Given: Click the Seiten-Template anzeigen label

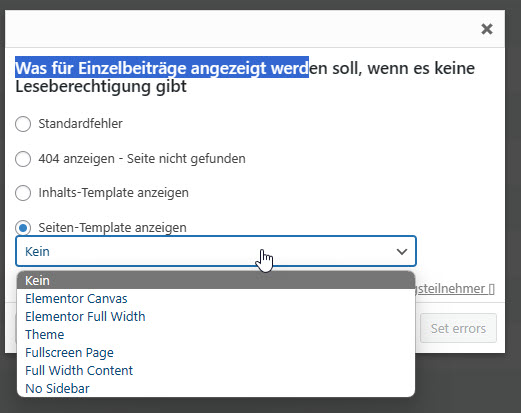Looking at the screenshot, I should pyautogui.click(x=112, y=228).
